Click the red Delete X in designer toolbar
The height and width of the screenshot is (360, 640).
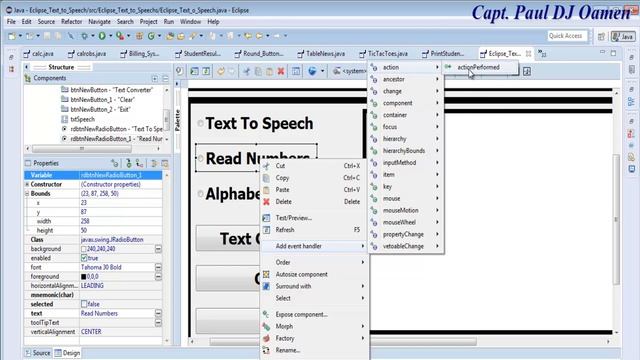coord(281,71)
